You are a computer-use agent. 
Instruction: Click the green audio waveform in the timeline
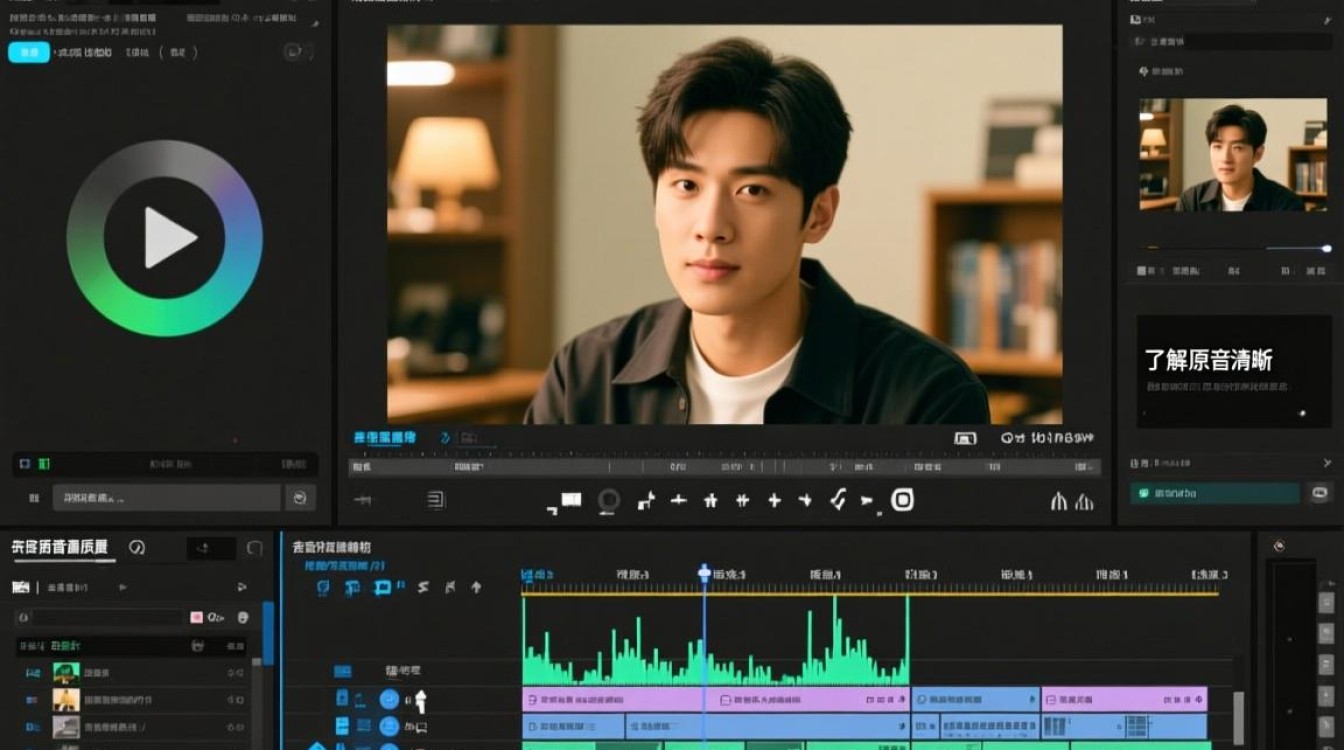(715, 642)
